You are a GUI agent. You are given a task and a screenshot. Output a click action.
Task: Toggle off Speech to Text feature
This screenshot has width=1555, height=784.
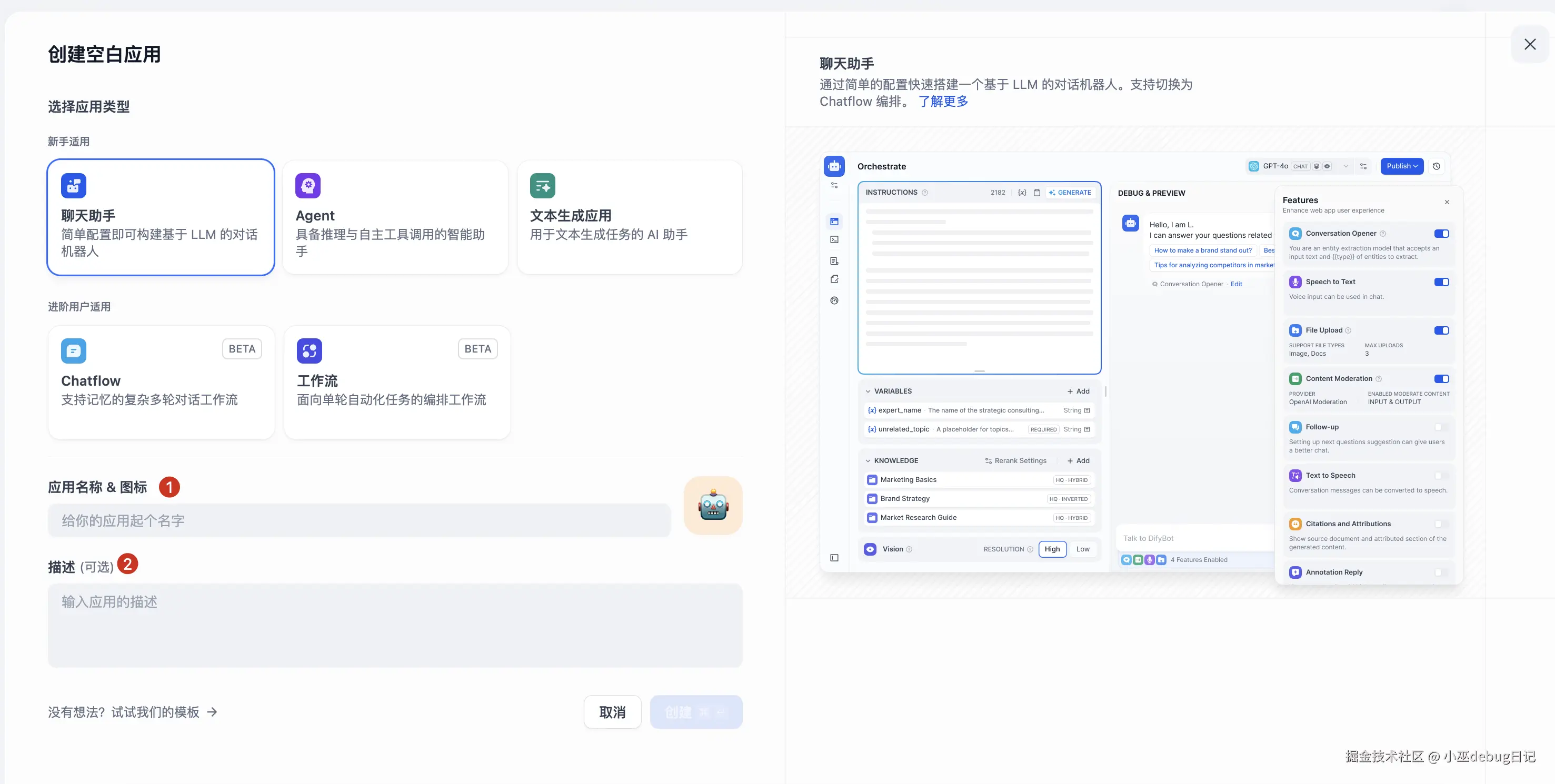coord(1441,282)
